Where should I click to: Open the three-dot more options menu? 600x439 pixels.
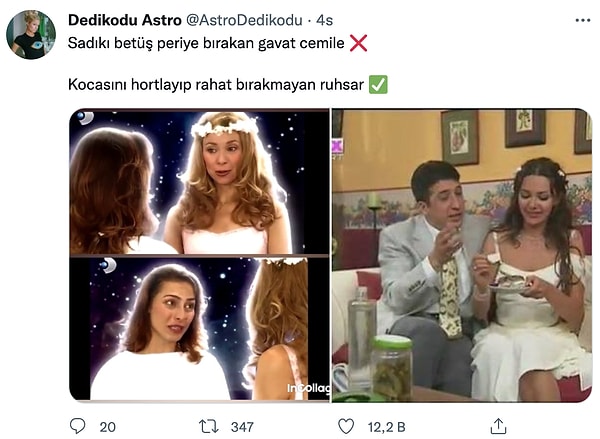tap(583, 20)
